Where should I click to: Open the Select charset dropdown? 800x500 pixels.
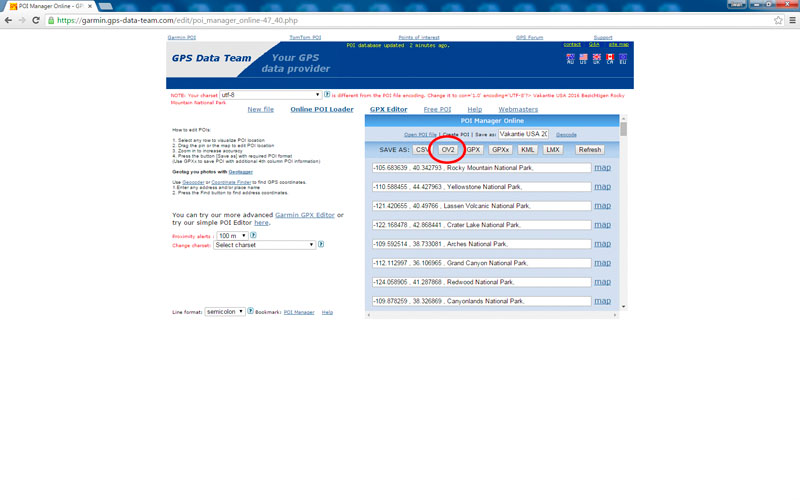tap(264, 244)
